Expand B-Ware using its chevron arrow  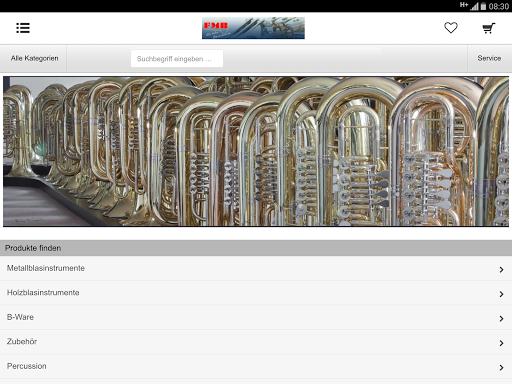(501, 319)
